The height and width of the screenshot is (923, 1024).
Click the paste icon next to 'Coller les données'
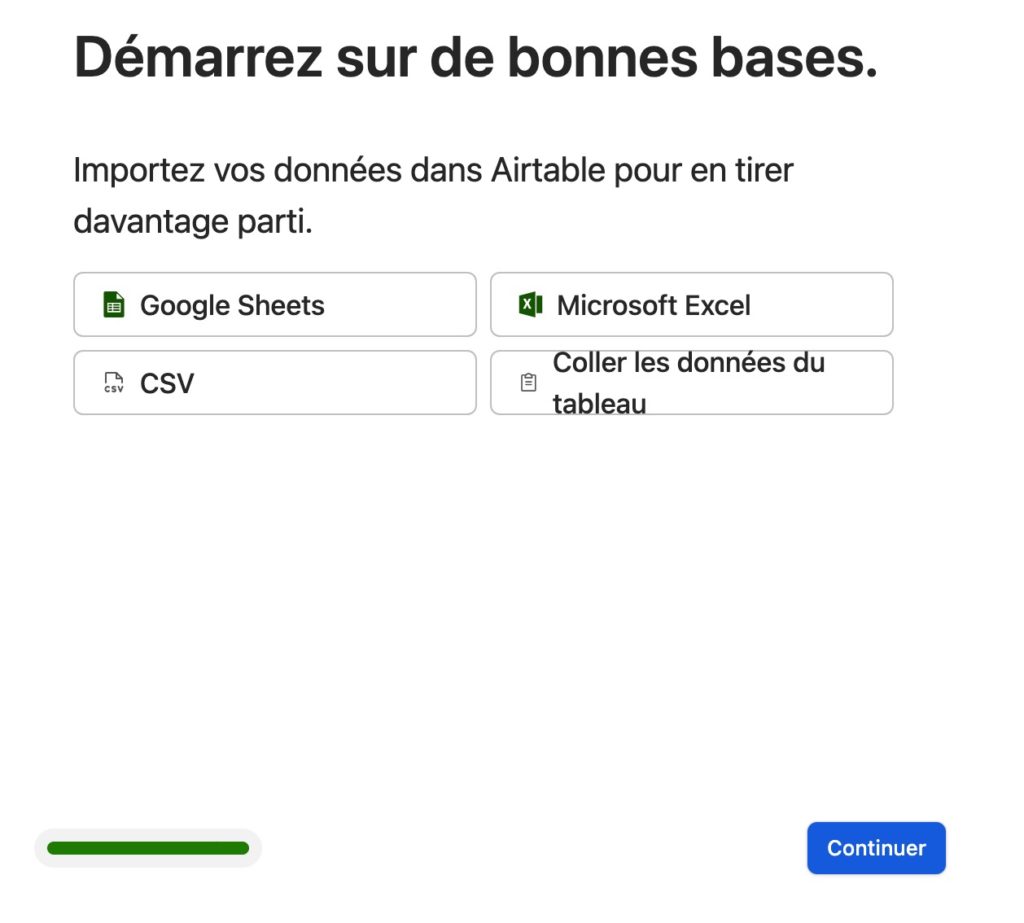(x=528, y=381)
